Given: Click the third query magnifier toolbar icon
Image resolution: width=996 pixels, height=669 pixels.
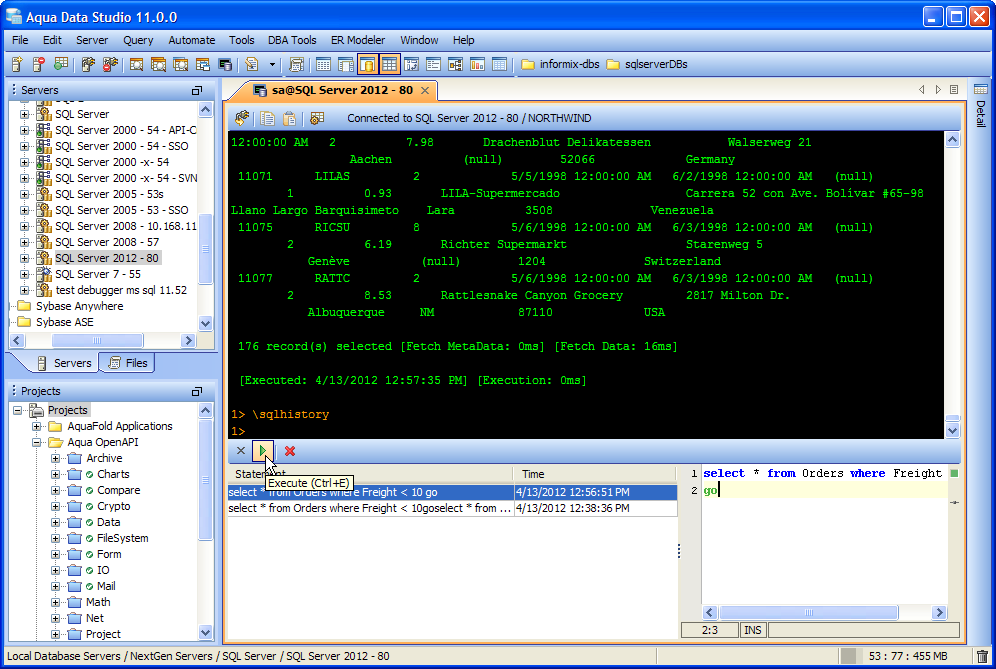Looking at the screenshot, I should pos(180,64).
